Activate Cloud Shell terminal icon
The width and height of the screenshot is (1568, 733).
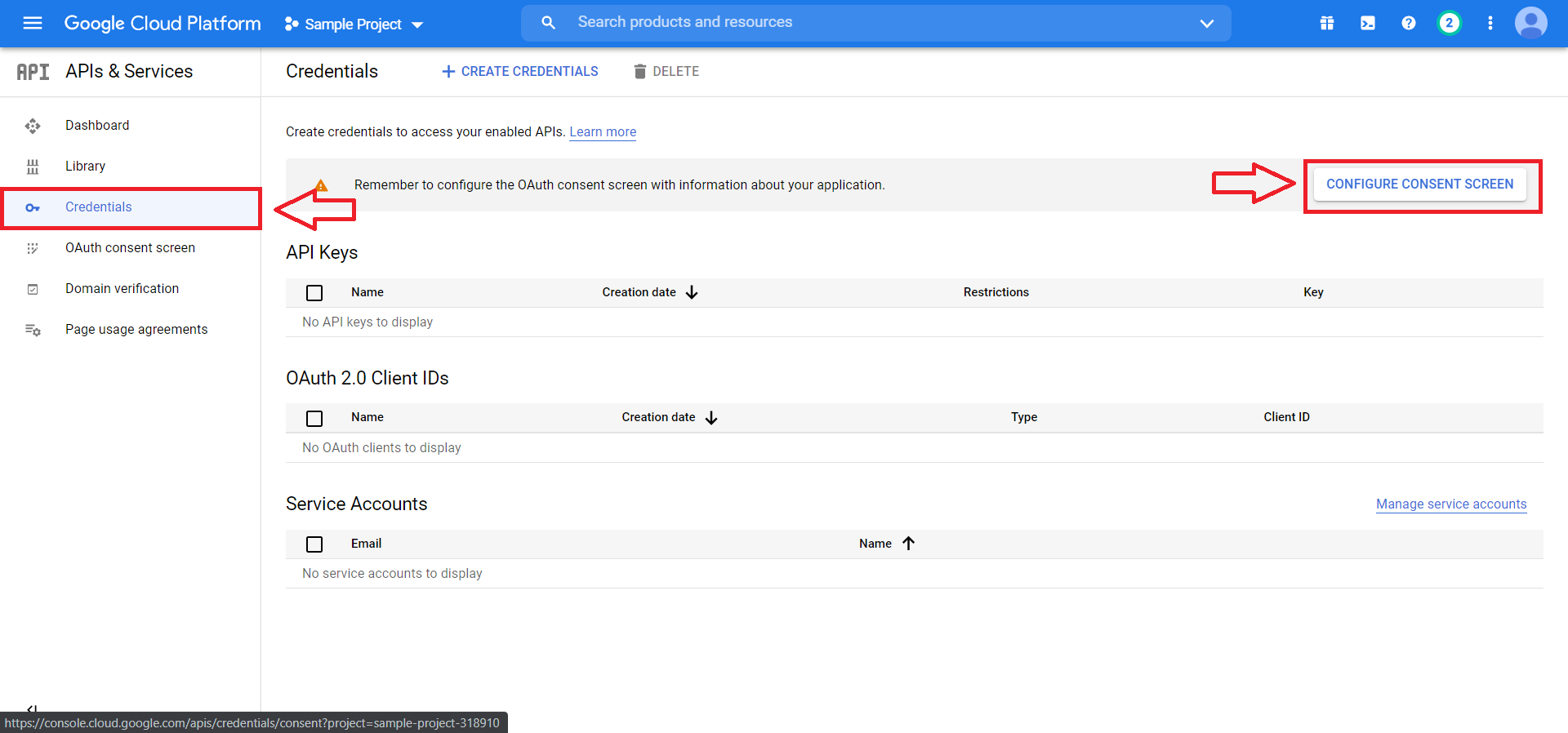click(1368, 23)
